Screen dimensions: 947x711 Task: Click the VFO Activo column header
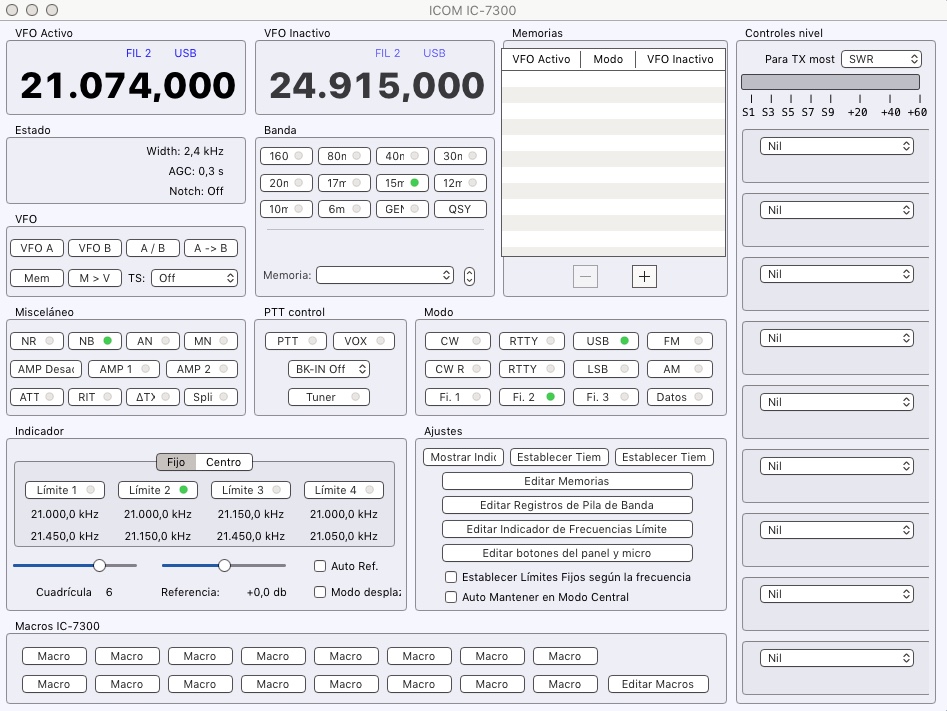coord(541,59)
